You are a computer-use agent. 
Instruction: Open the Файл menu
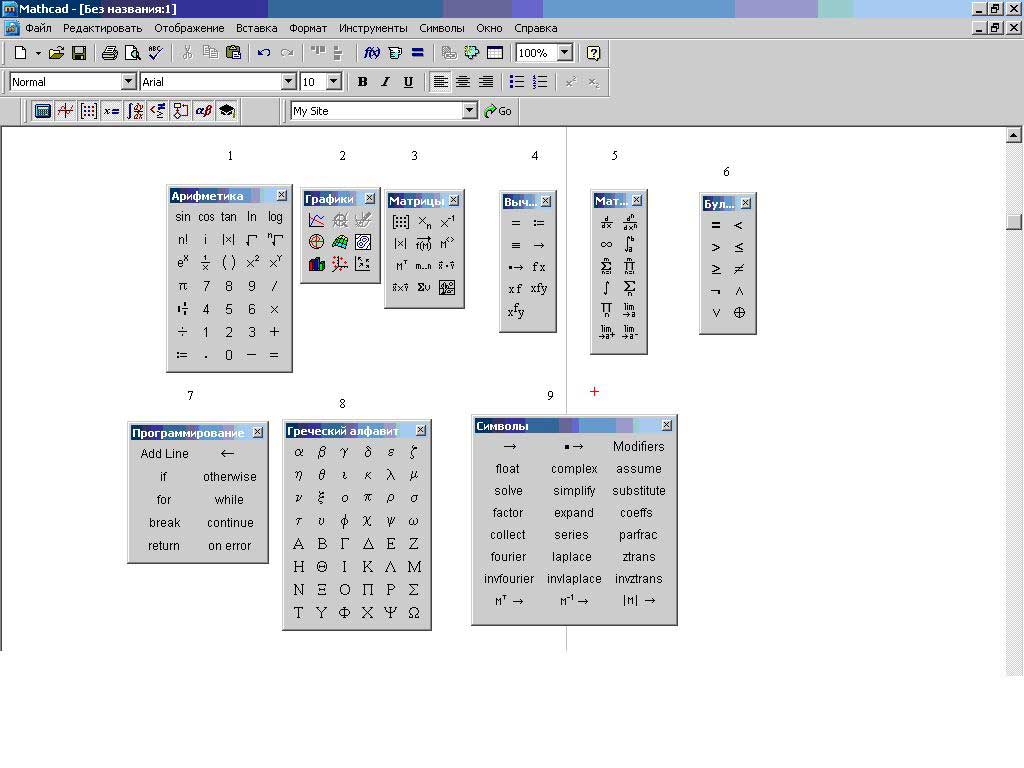click(x=39, y=28)
